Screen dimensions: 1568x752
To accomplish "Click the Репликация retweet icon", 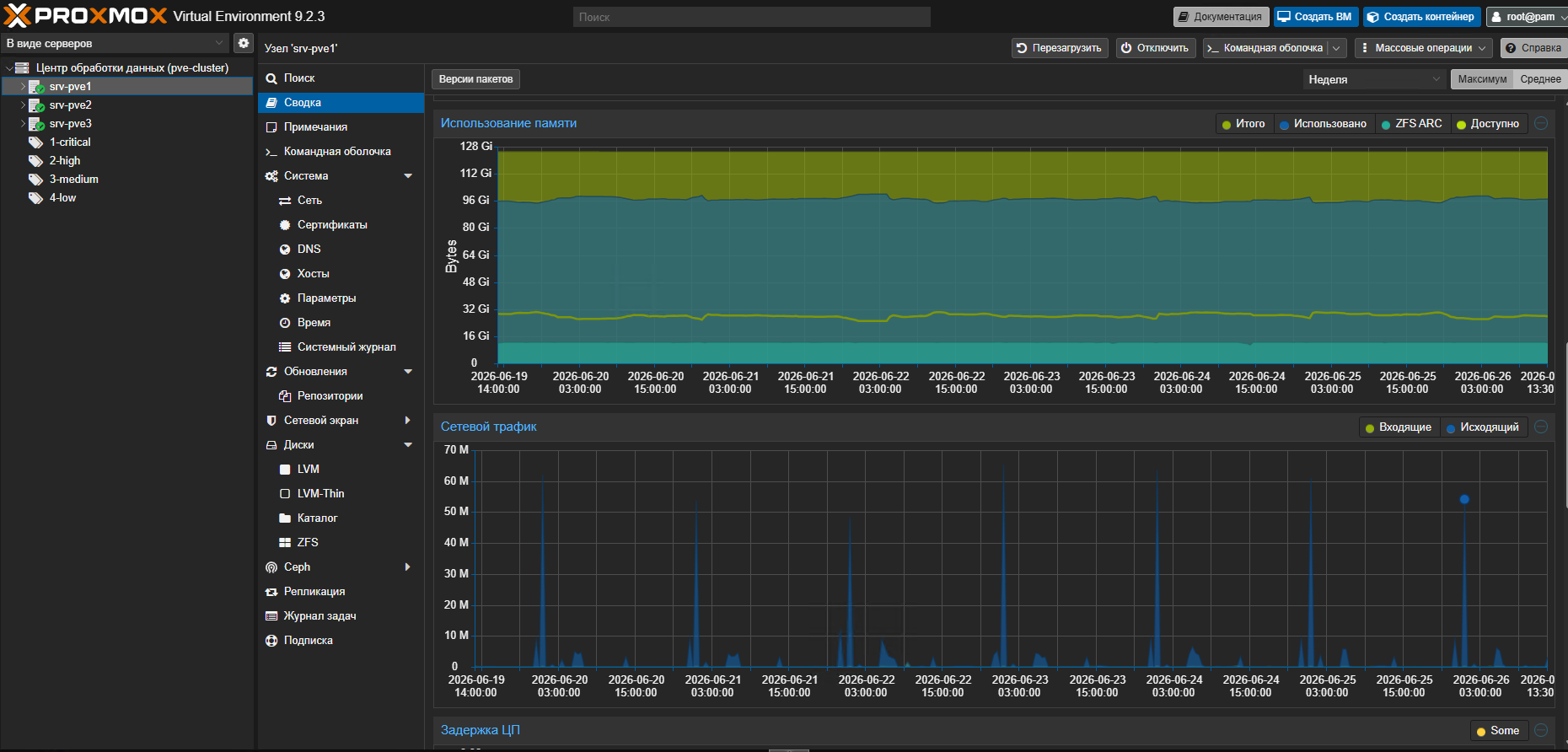I will pyautogui.click(x=271, y=592).
